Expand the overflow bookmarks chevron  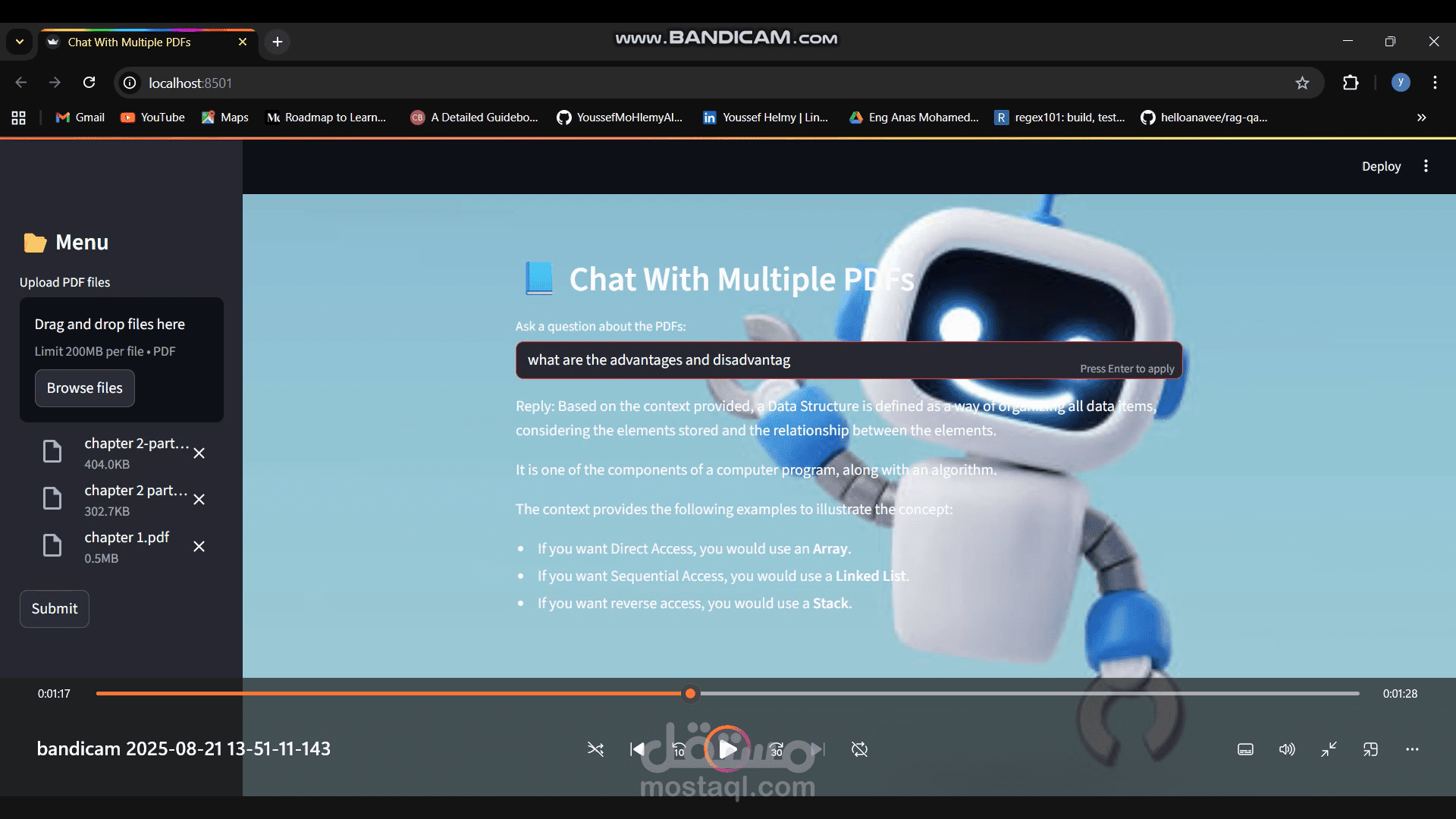(x=1421, y=118)
